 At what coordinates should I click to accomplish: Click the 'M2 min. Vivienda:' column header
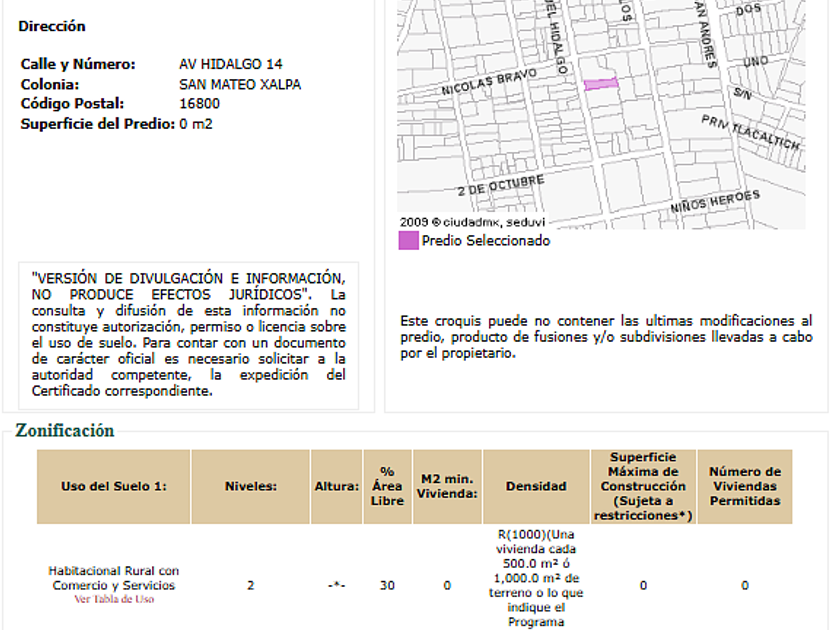pos(447,486)
